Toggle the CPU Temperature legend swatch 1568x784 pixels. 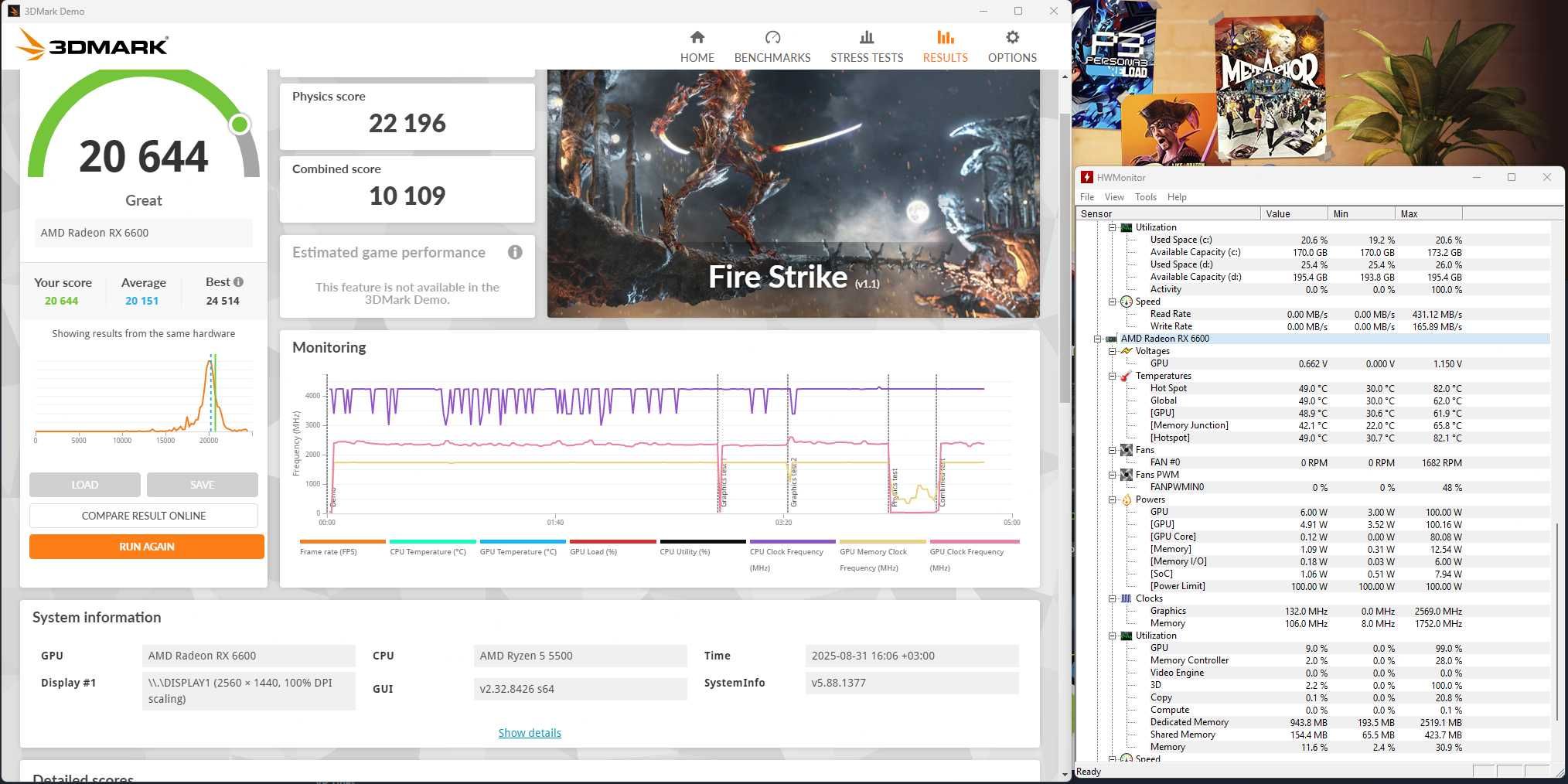click(432, 541)
